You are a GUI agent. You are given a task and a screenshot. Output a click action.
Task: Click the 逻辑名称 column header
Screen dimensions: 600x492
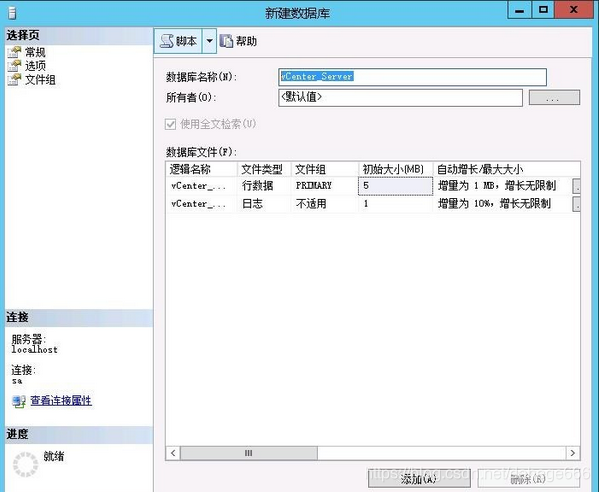pyautogui.click(x=202, y=169)
